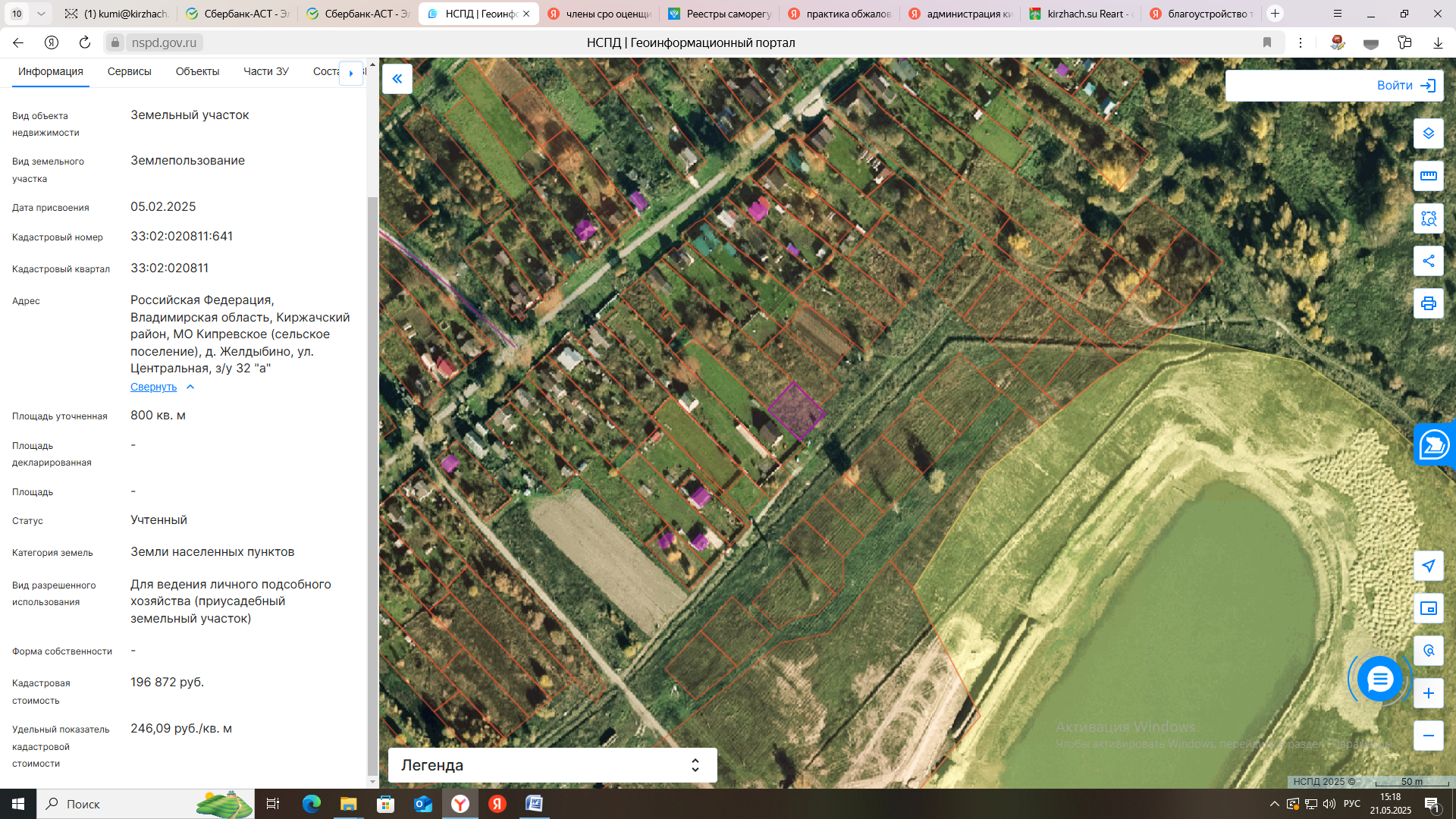Open Word from the Windows taskbar

click(534, 804)
